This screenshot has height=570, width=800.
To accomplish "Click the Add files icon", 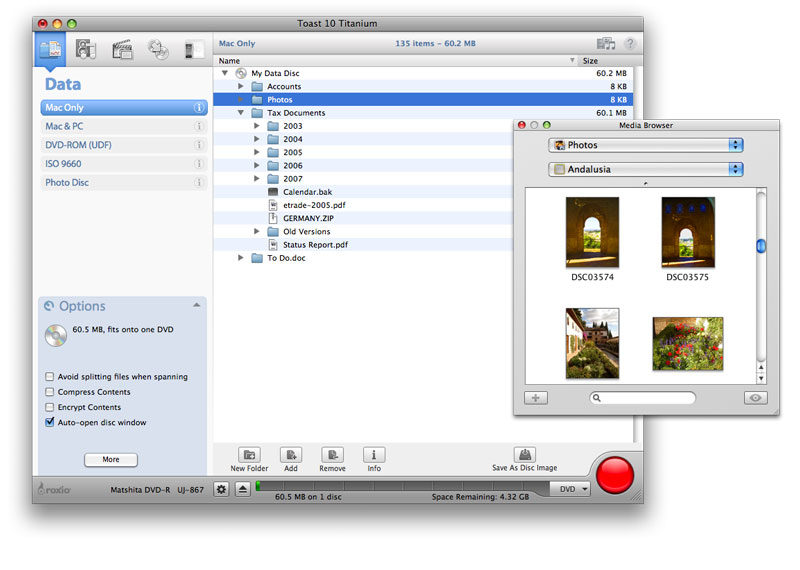I will (x=290, y=455).
